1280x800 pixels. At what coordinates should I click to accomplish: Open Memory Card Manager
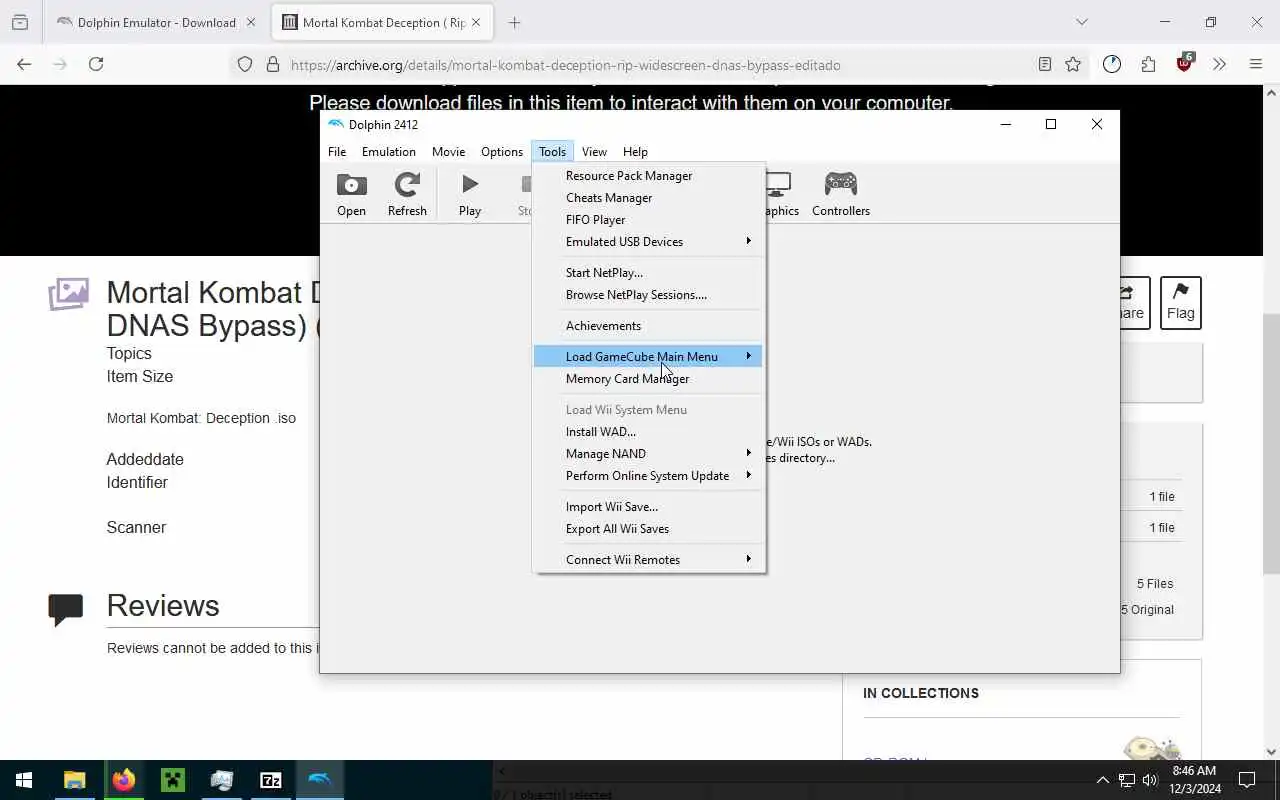point(648,379)
